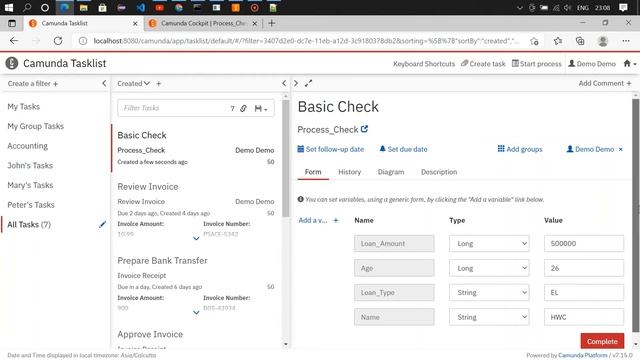
Task: Open the home navigation icon menu
Action: (x=630, y=64)
